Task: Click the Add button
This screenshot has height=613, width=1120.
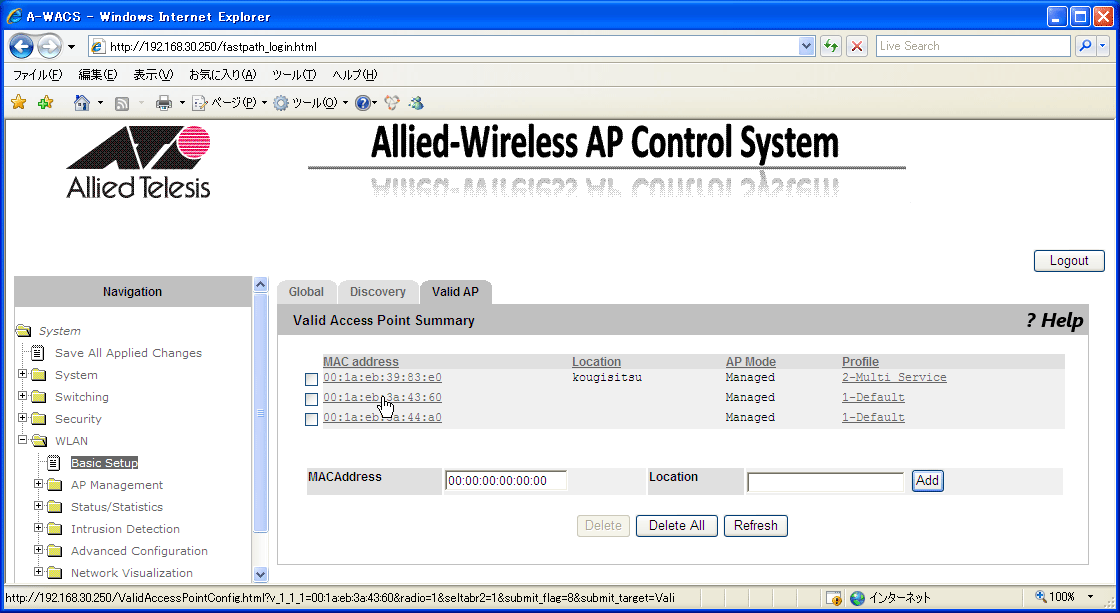Action: [x=927, y=481]
